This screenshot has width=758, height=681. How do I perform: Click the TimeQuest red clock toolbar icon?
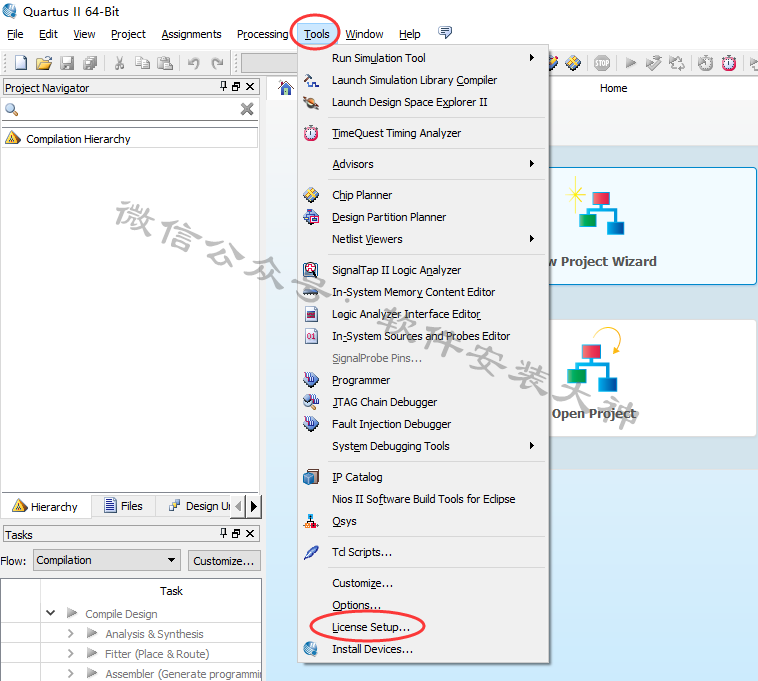click(x=729, y=63)
